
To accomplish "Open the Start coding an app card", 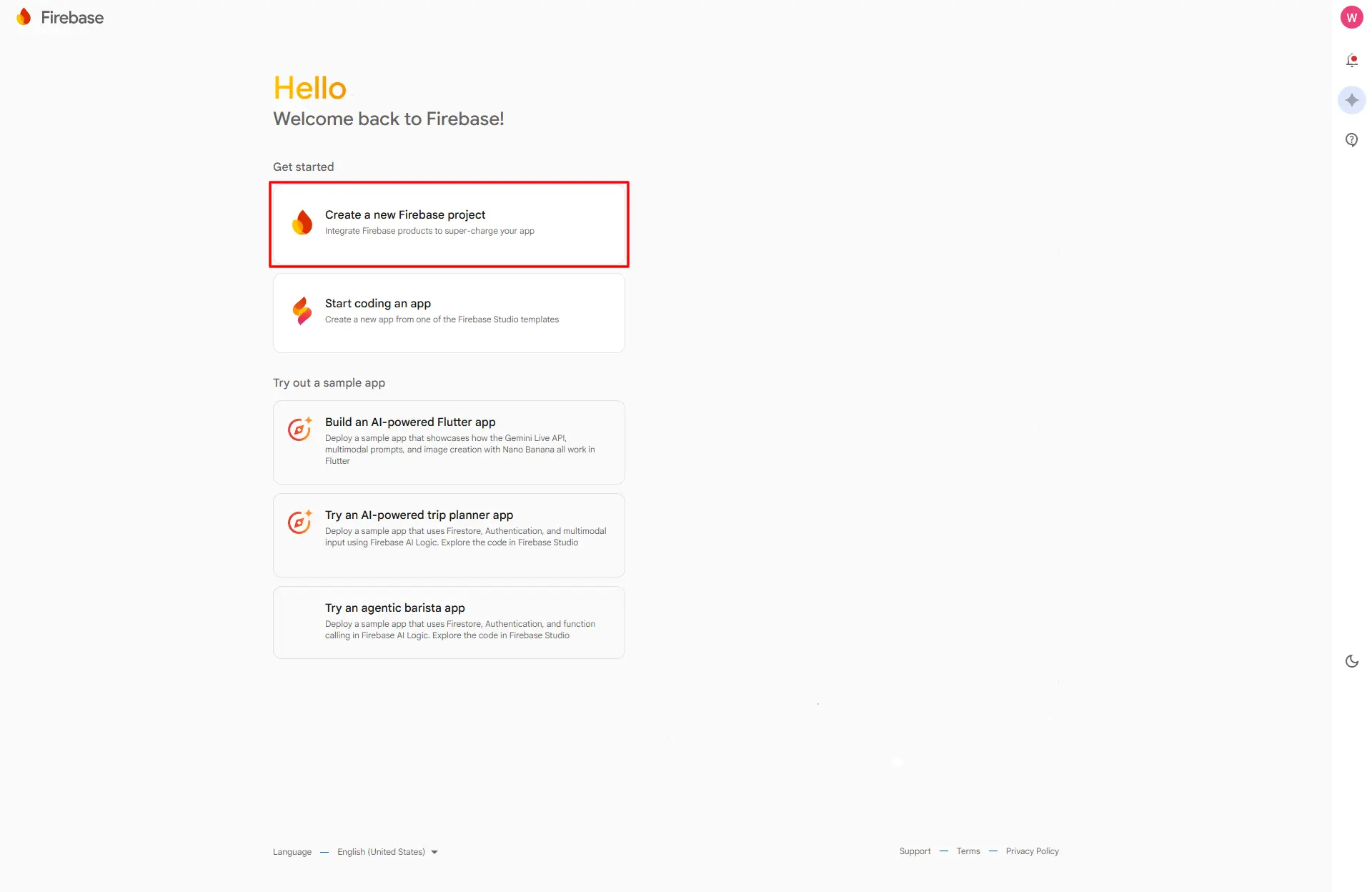I will point(449,312).
